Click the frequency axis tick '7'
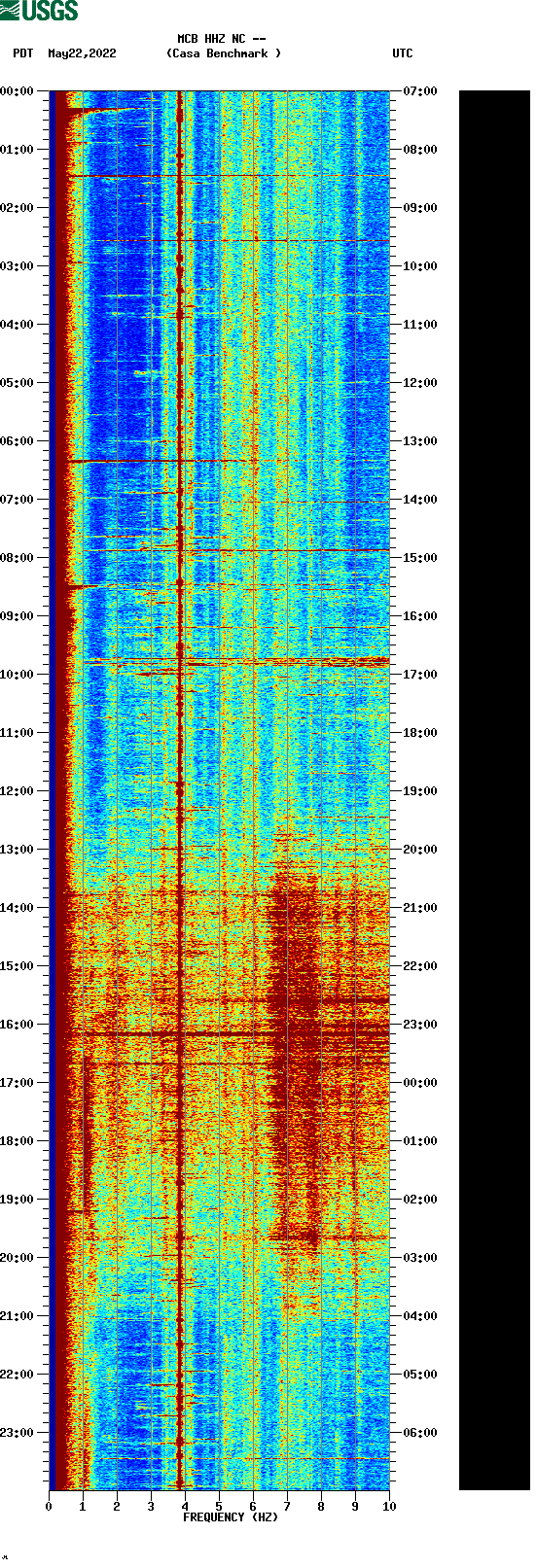 coord(287,1507)
